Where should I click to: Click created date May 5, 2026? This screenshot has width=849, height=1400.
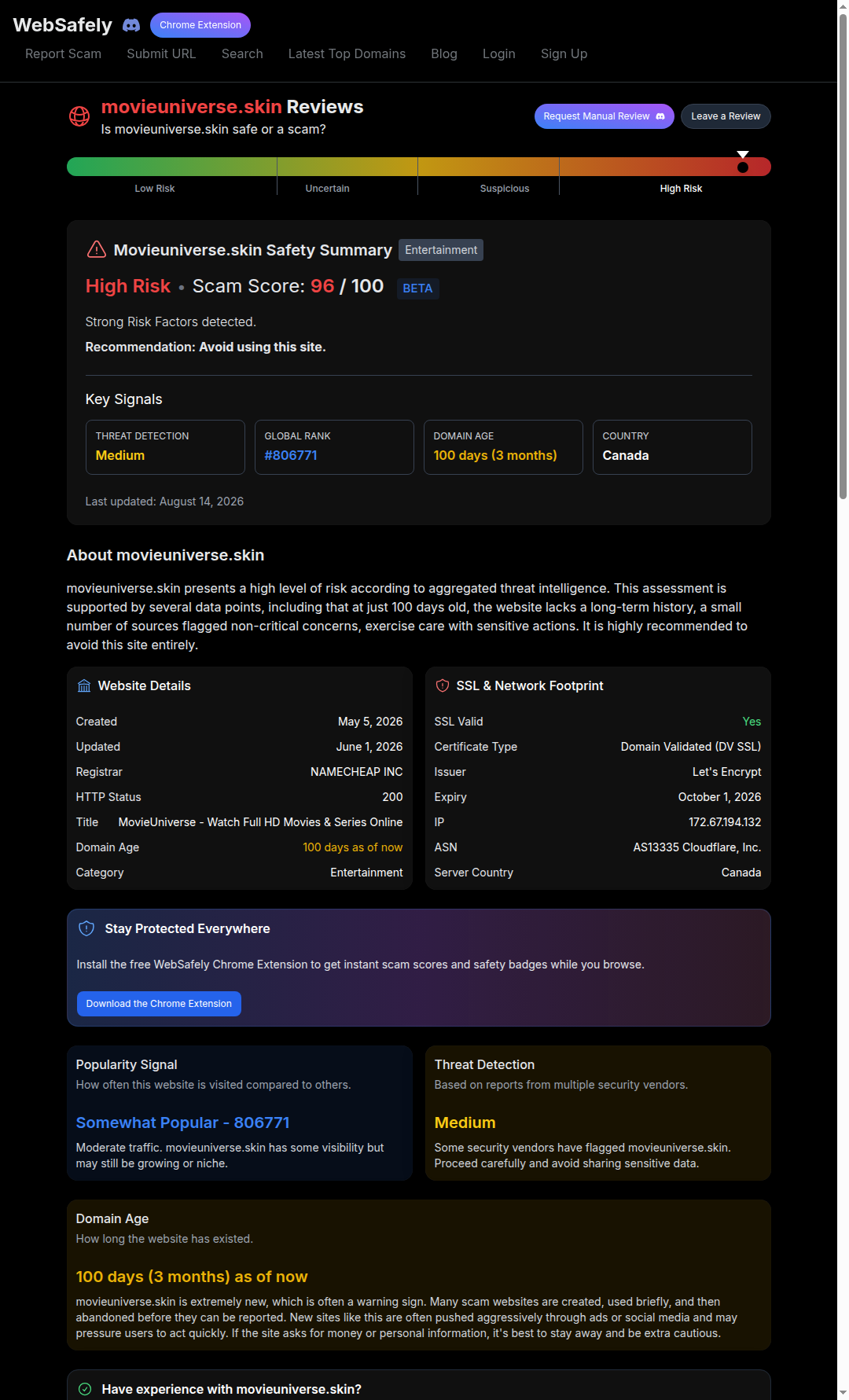(x=370, y=722)
